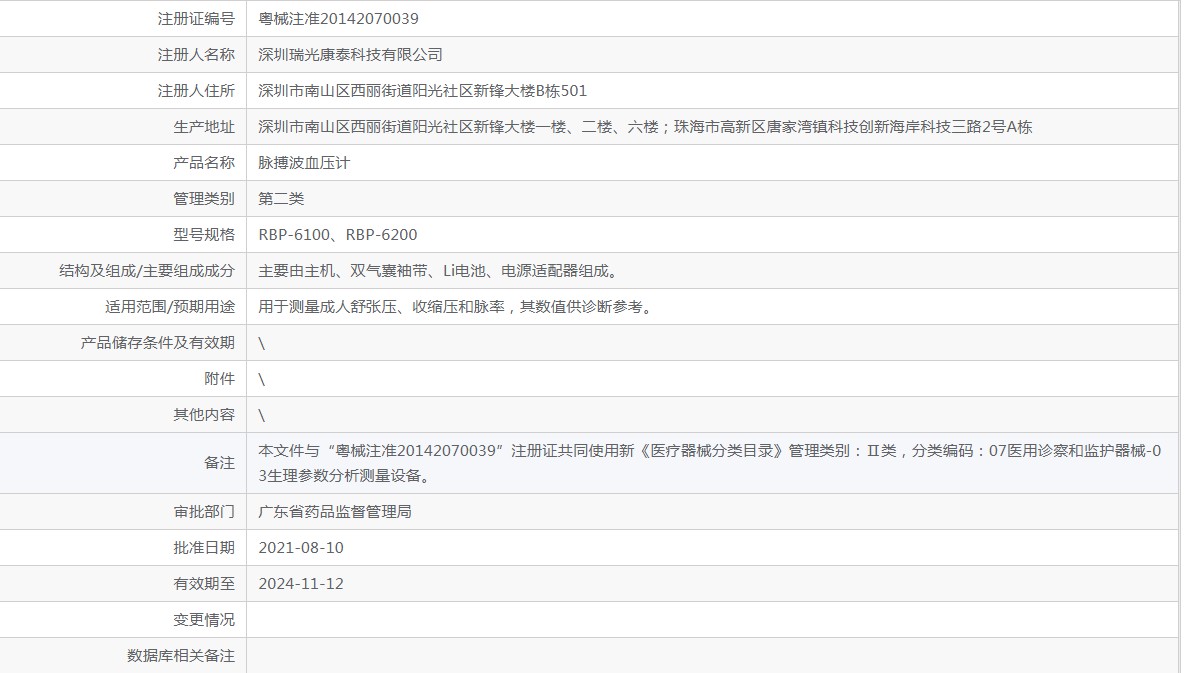Viewport: 1186px width, 673px height.
Task: Select the 有效期至 label
Action: pyautogui.click(x=204, y=584)
